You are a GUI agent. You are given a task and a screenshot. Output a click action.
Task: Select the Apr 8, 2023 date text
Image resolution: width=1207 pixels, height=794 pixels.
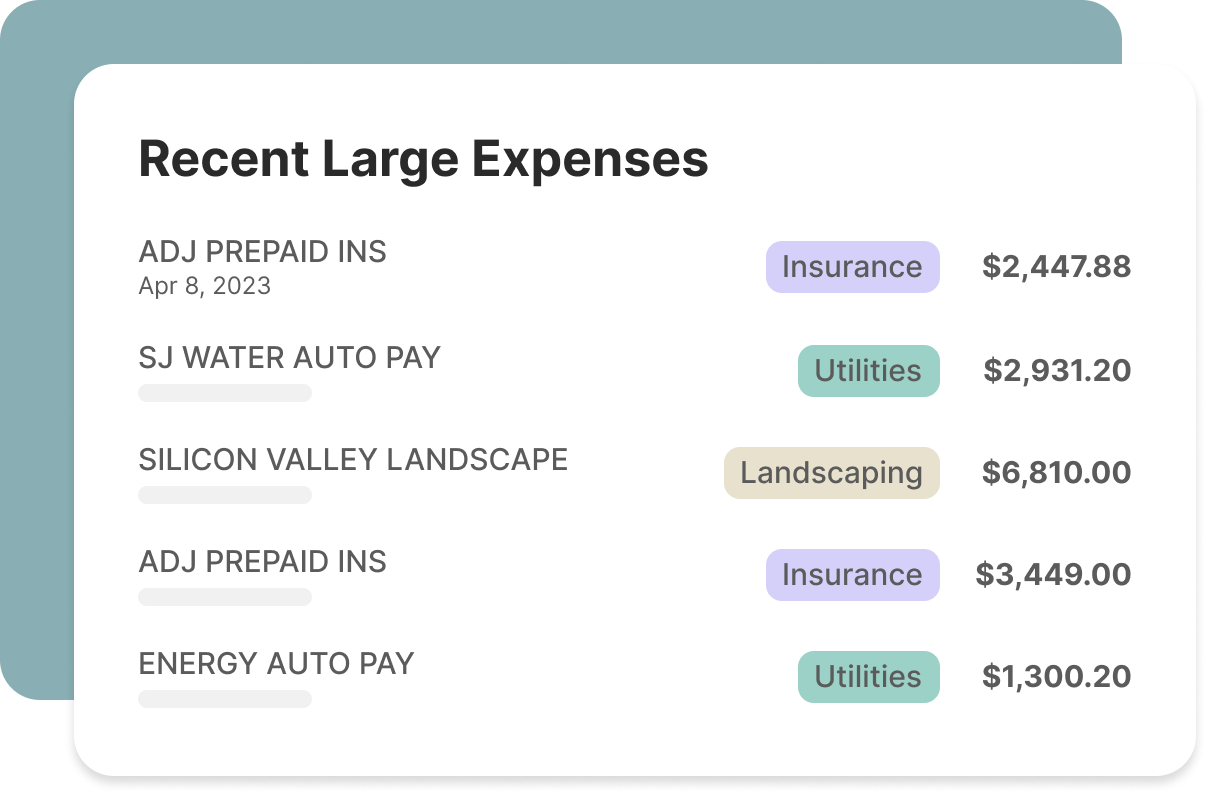pos(204,286)
